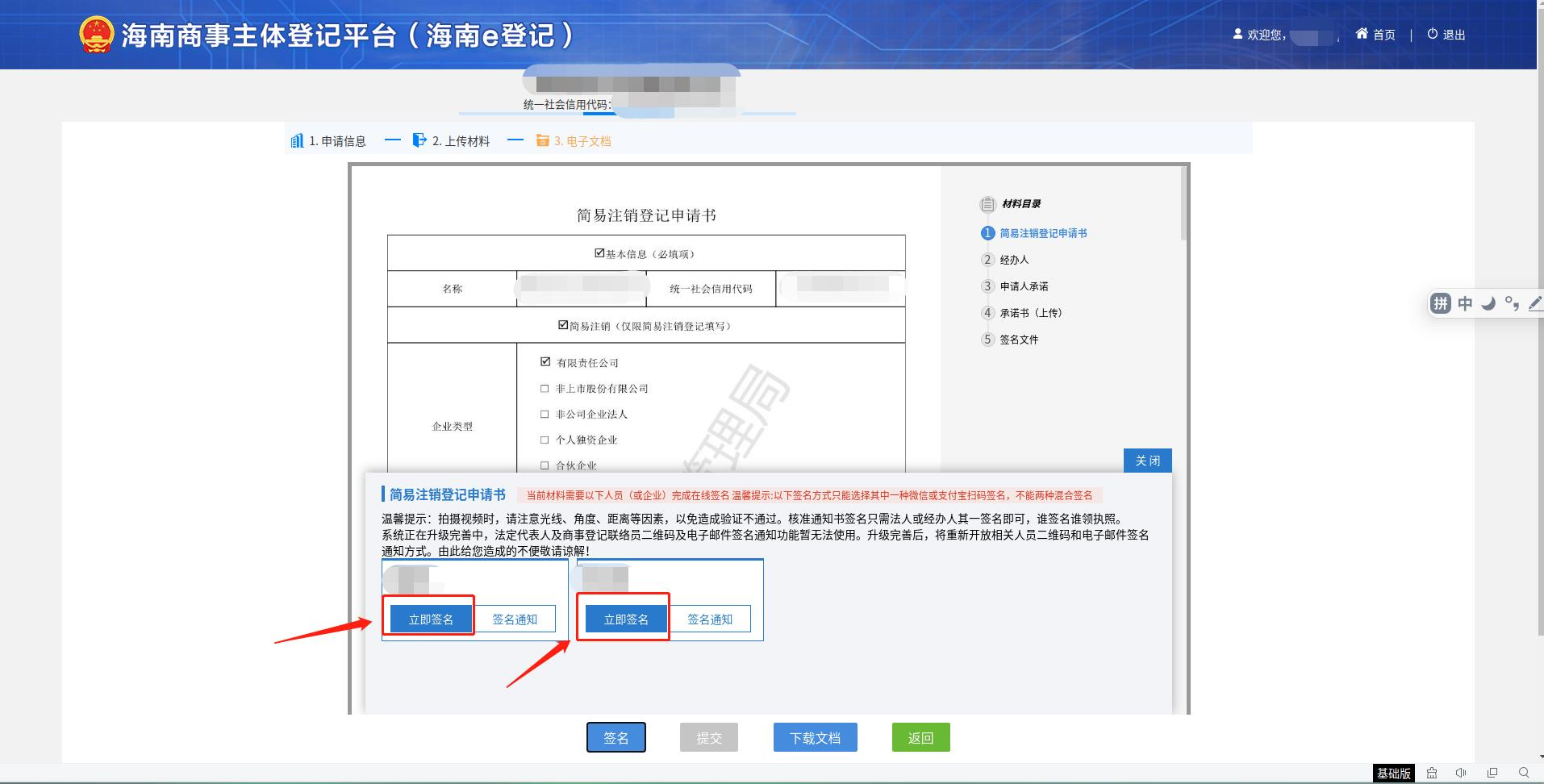The height and width of the screenshot is (784, 1544).
Task: Click the overlapping windows icon in the status bar
Action: [x=1492, y=773]
